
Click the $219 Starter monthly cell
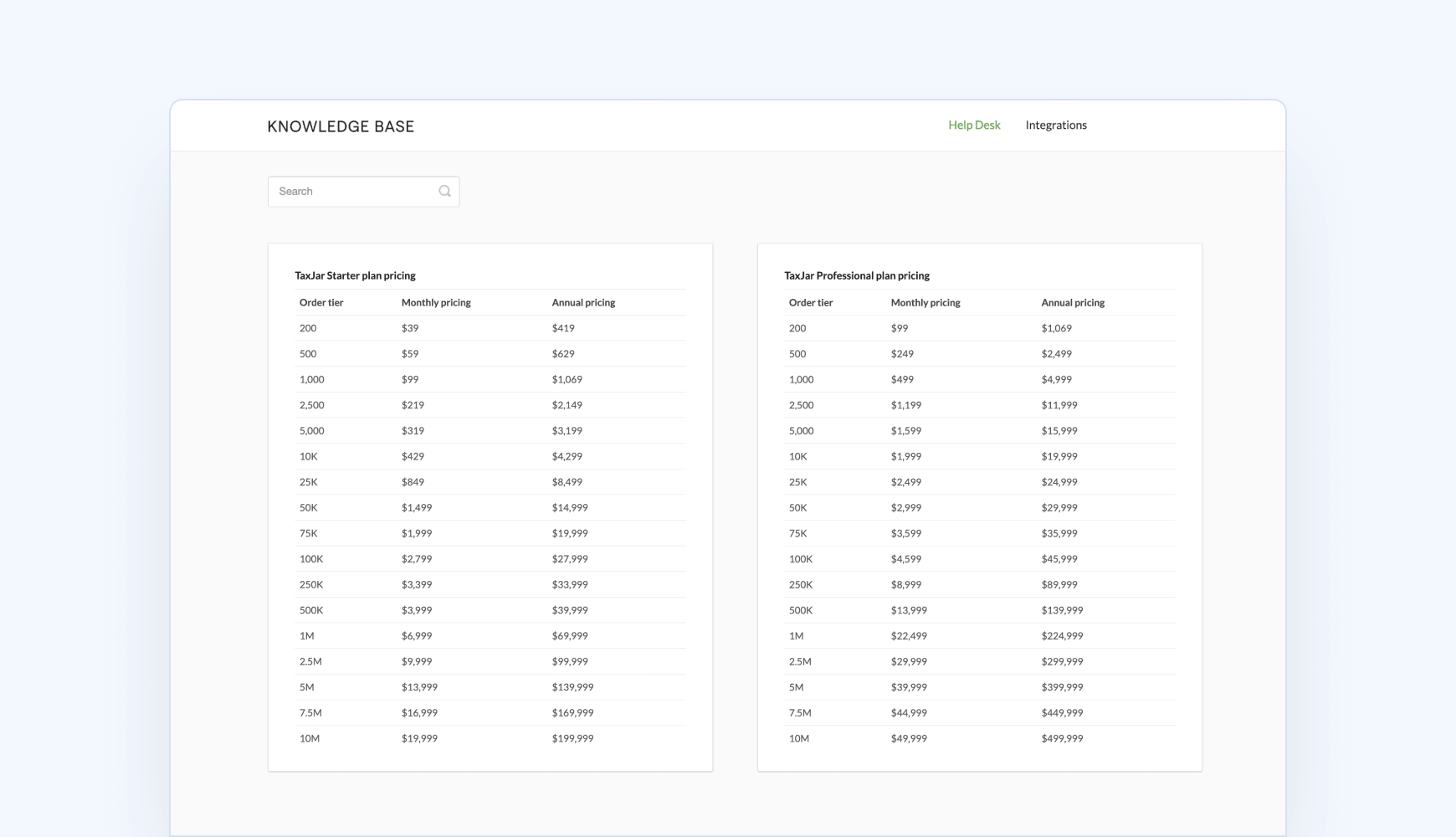tap(413, 405)
